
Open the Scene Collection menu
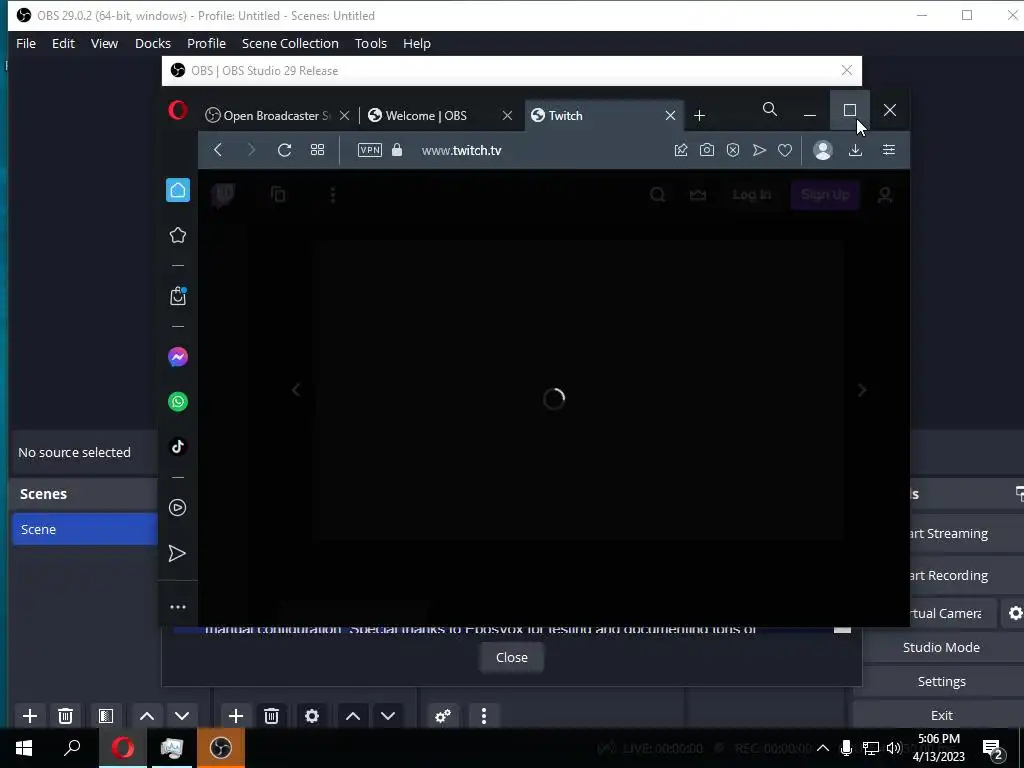[290, 43]
